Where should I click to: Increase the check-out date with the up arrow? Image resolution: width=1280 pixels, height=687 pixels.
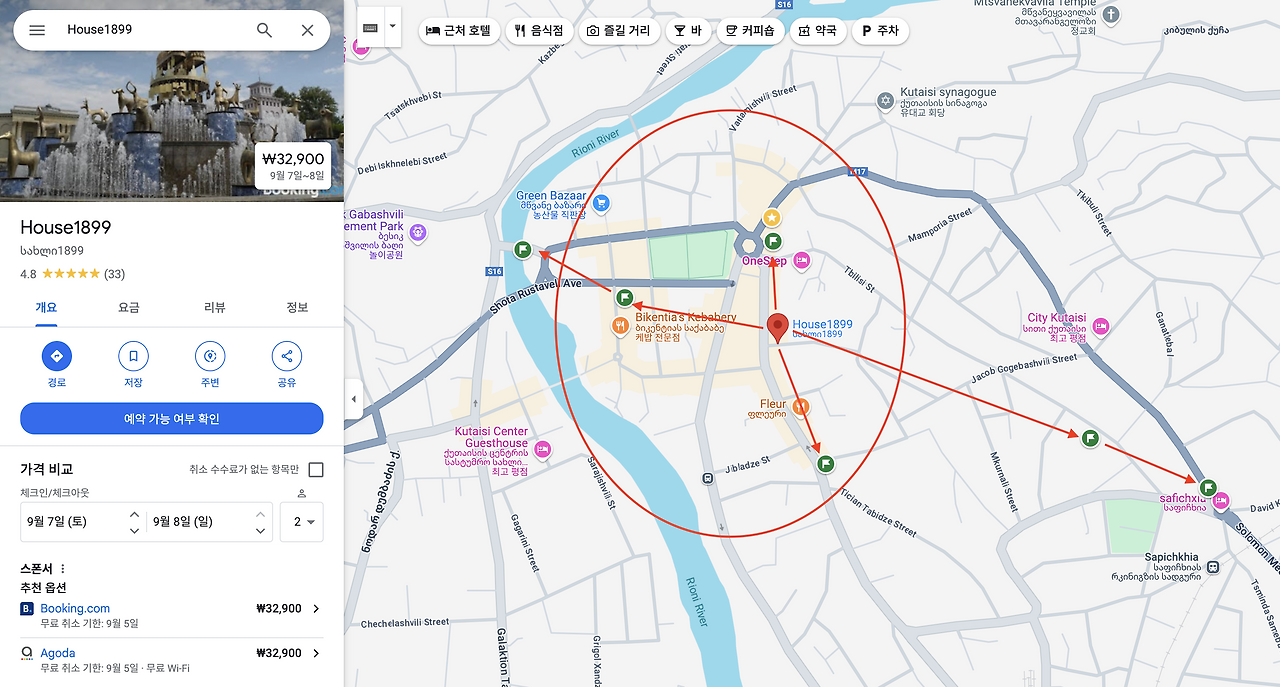coord(260,514)
